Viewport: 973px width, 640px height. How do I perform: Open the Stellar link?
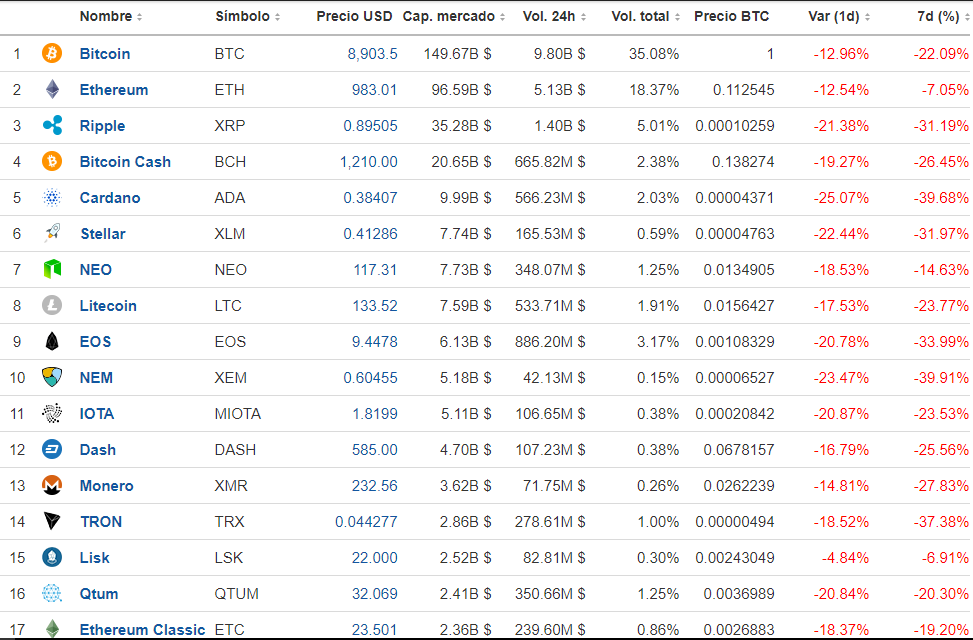(x=103, y=234)
